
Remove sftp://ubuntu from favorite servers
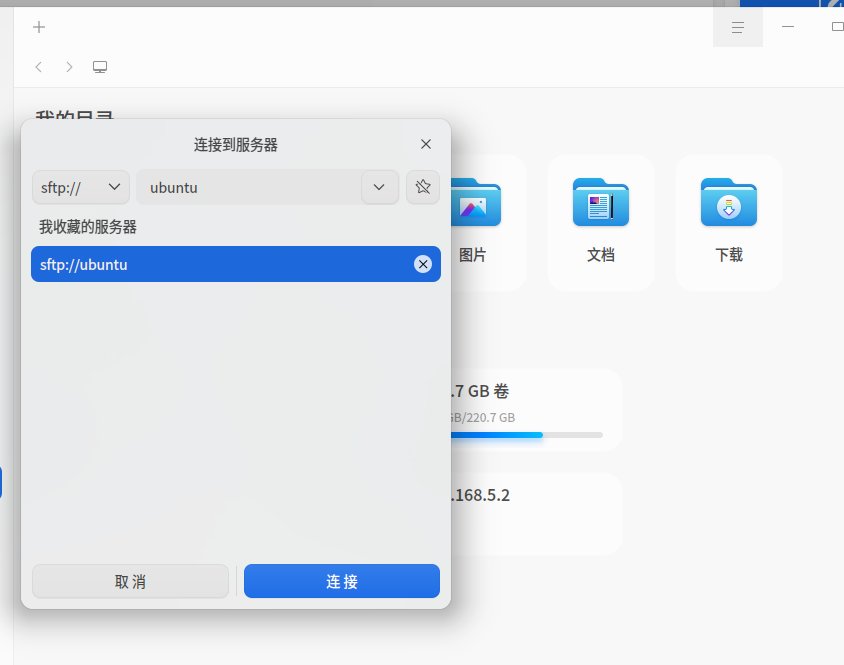pos(423,264)
